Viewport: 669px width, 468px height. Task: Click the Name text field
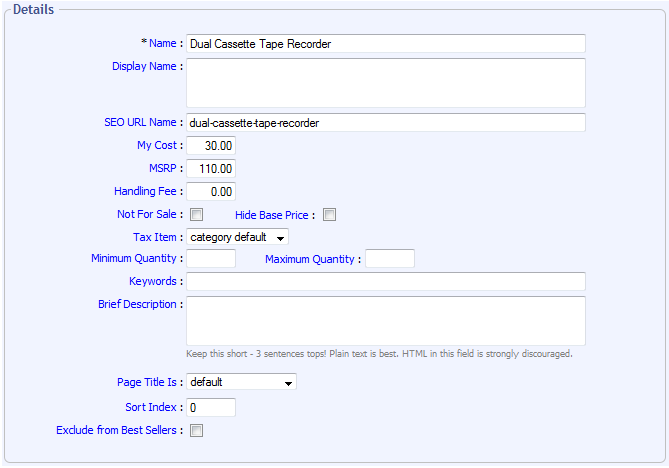pos(385,44)
